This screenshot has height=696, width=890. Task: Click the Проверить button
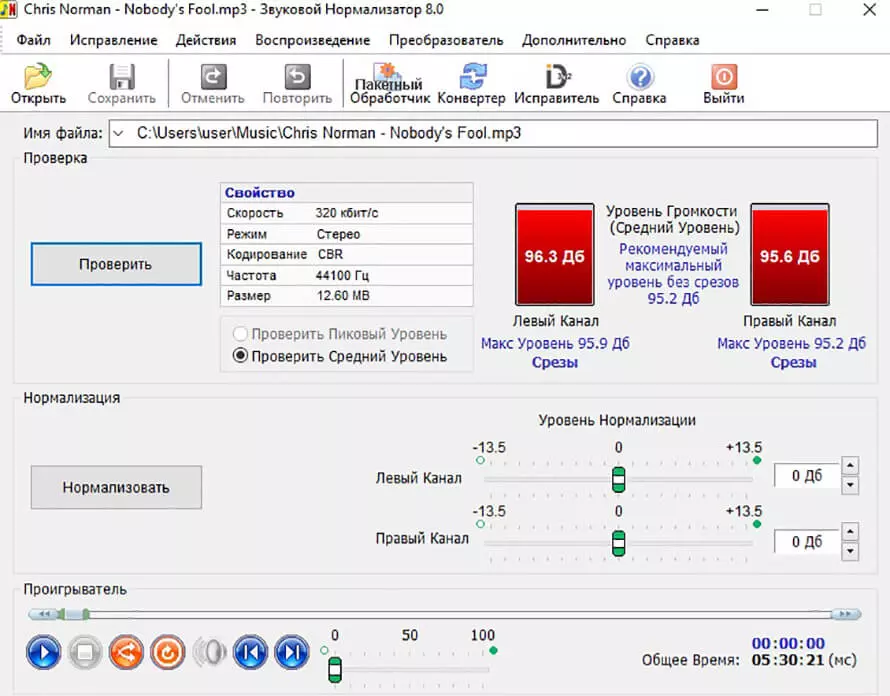pyautogui.click(x=116, y=264)
